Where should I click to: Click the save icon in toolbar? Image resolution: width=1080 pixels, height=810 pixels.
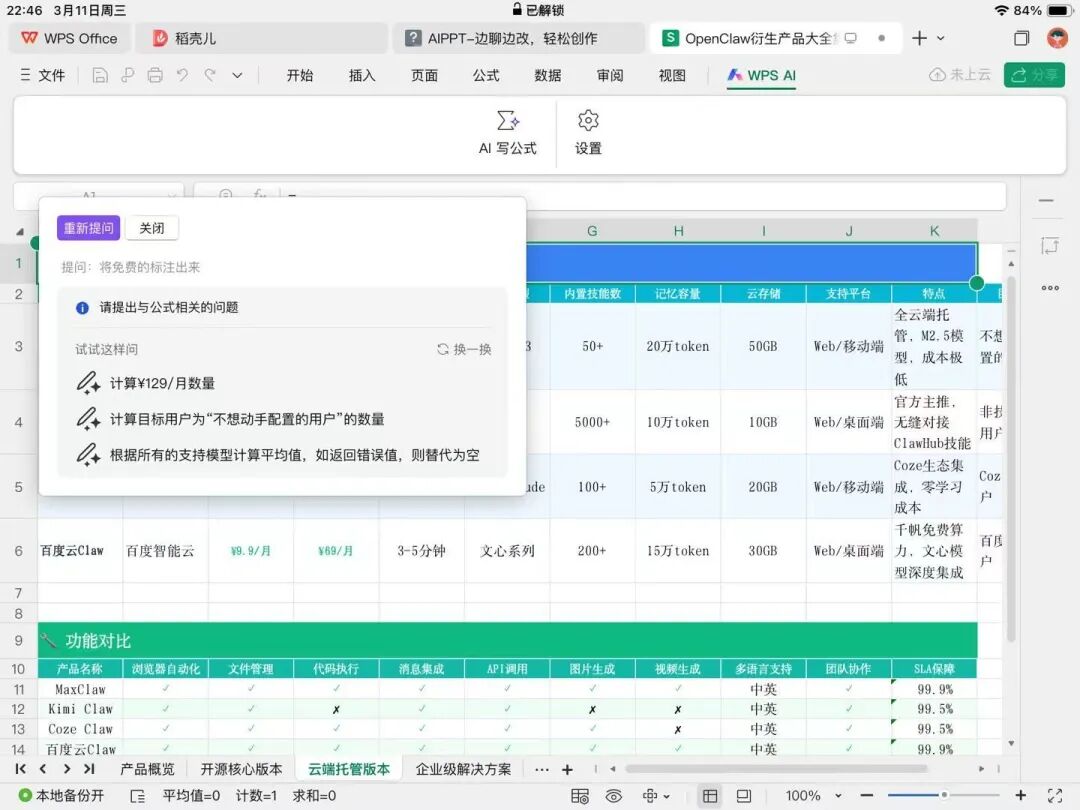[100, 75]
